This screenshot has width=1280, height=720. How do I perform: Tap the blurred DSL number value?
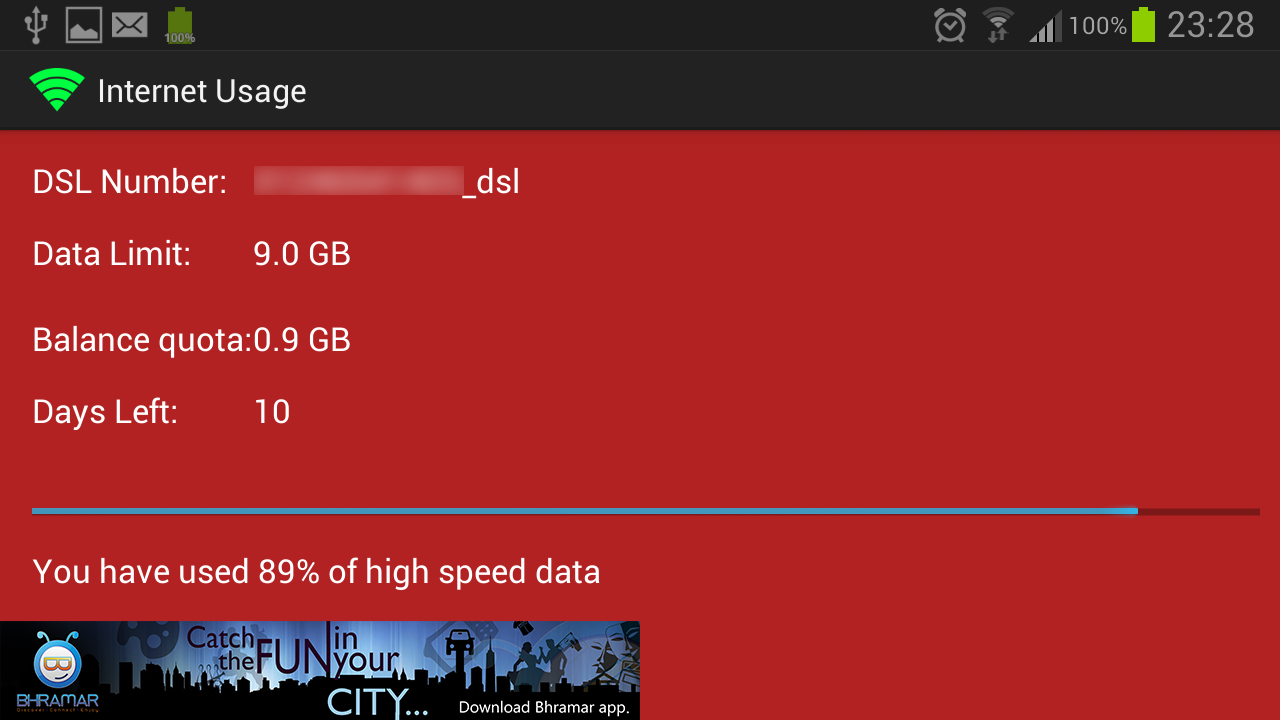(358, 181)
